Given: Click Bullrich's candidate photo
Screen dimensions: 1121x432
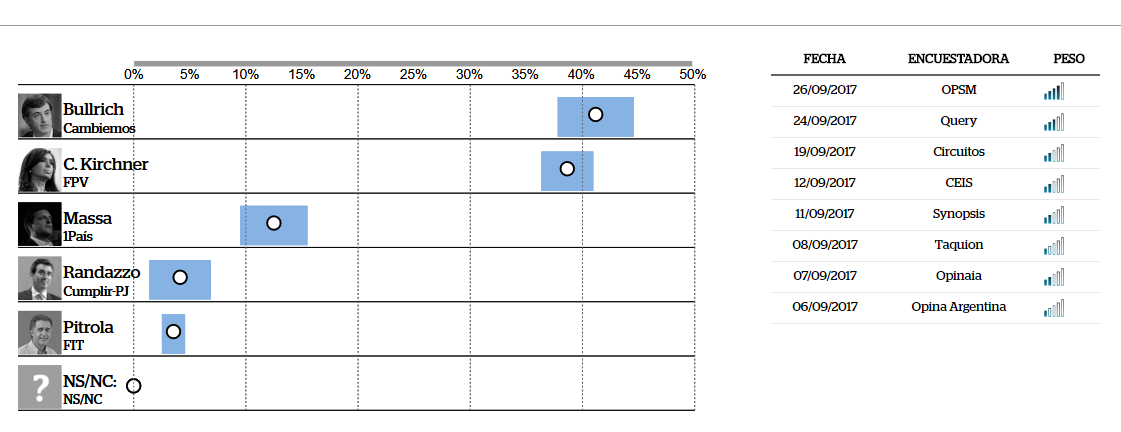Looking at the screenshot, I should 40,116.
